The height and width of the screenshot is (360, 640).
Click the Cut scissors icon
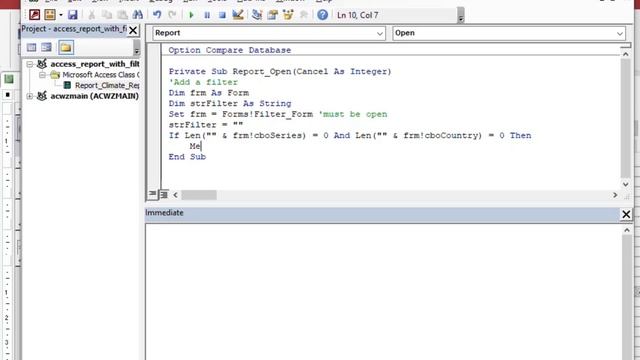click(92, 15)
